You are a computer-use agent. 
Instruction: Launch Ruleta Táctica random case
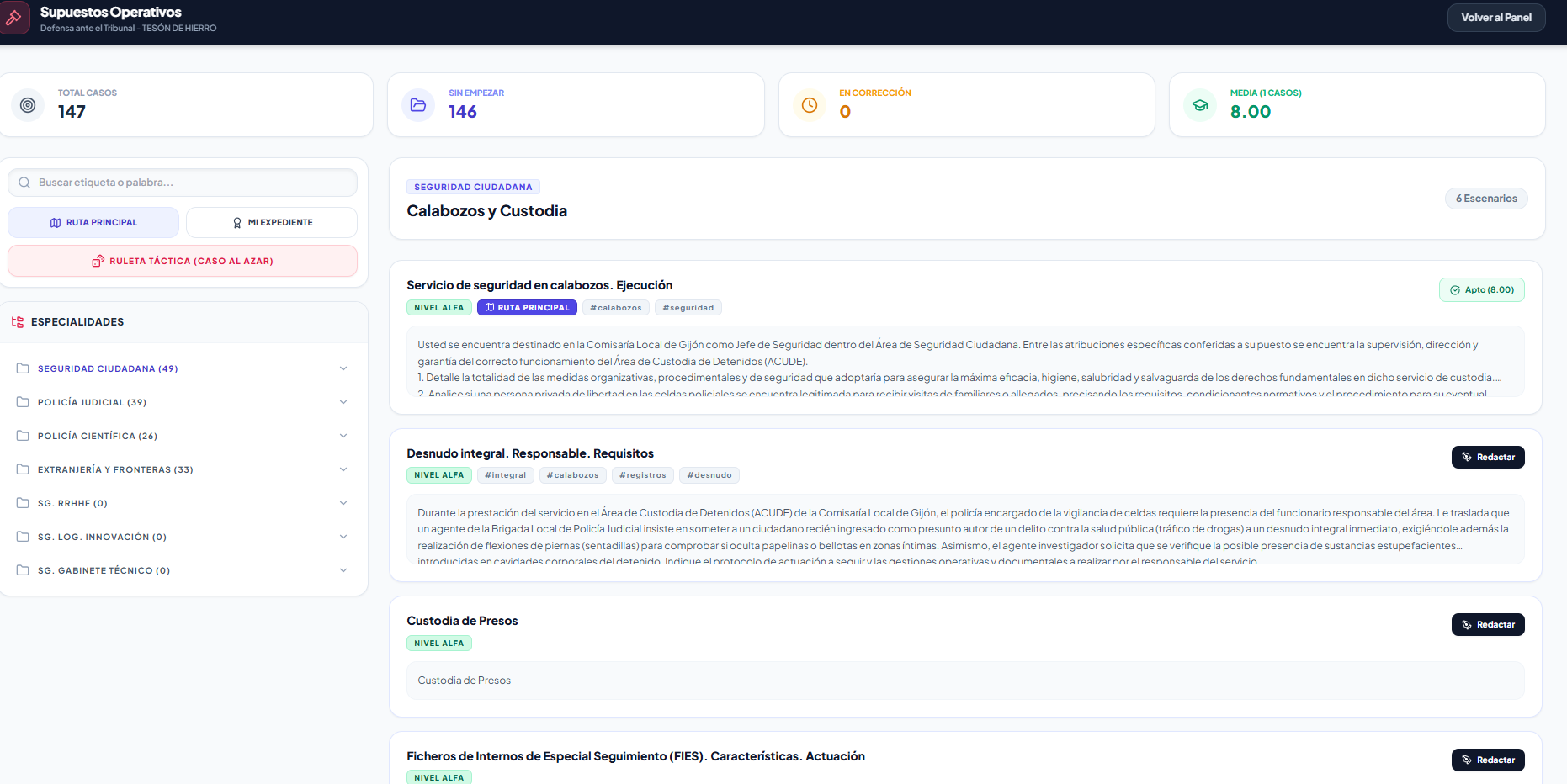183,261
